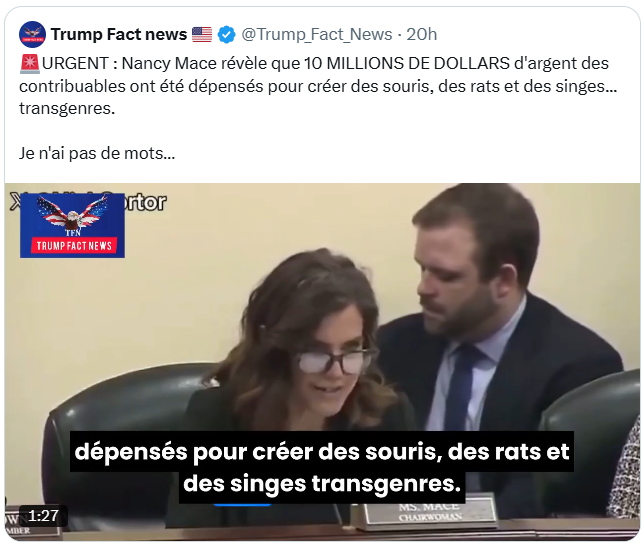The image size is (644, 546).
Task: Click the US flag emoji beside account name
Action: point(202,35)
